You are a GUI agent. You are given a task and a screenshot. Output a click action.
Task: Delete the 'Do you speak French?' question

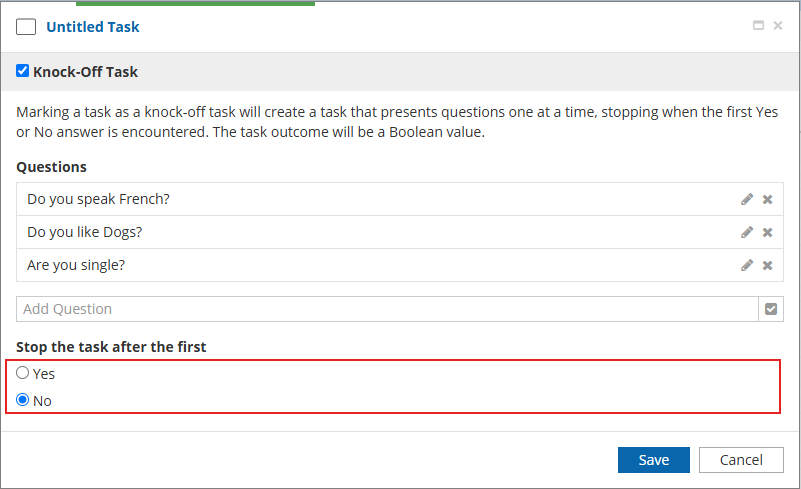click(x=768, y=199)
